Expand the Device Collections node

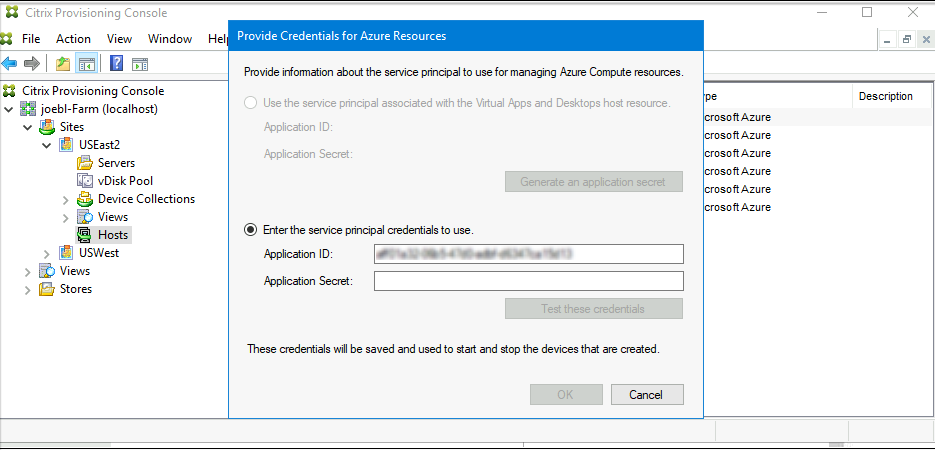coord(66,199)
